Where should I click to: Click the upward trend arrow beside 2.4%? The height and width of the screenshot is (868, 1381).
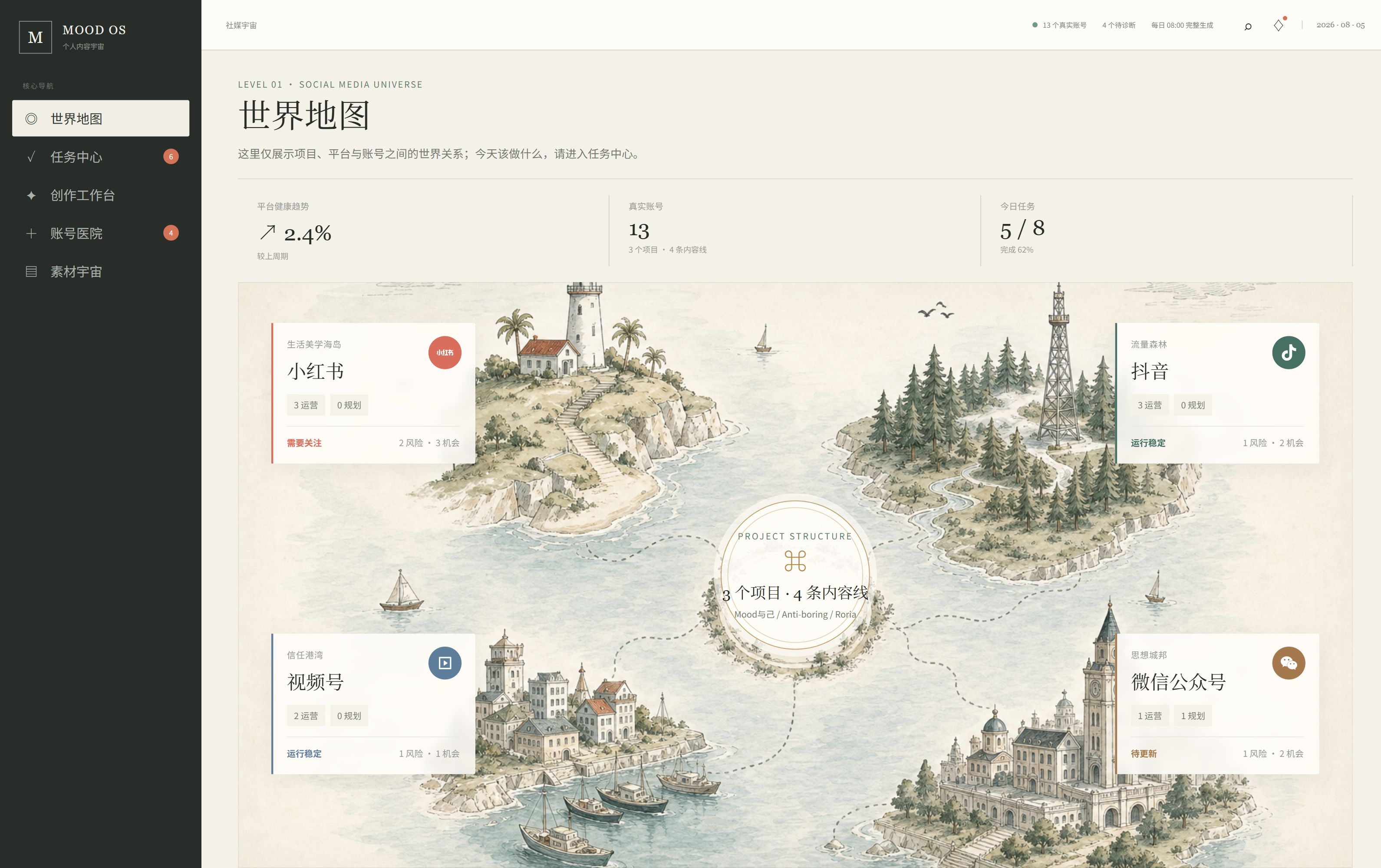click(x=267, y=232)
